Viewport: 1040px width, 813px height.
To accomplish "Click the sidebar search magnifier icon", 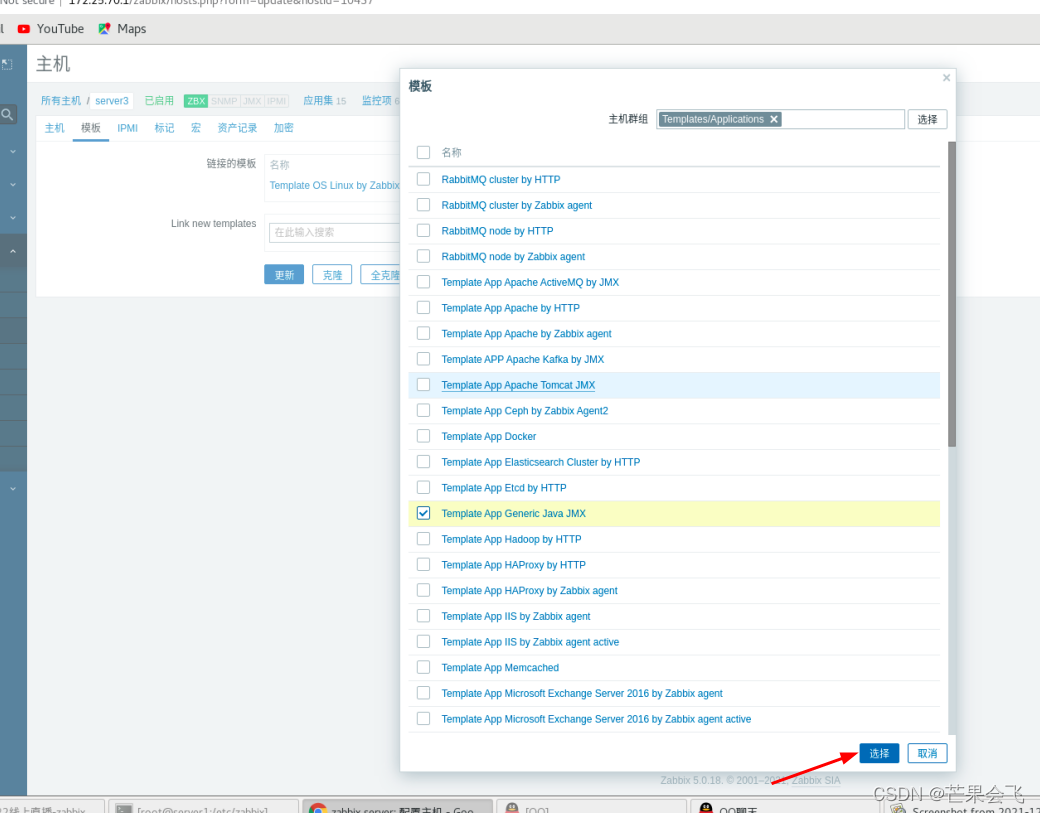I will 7,115.
